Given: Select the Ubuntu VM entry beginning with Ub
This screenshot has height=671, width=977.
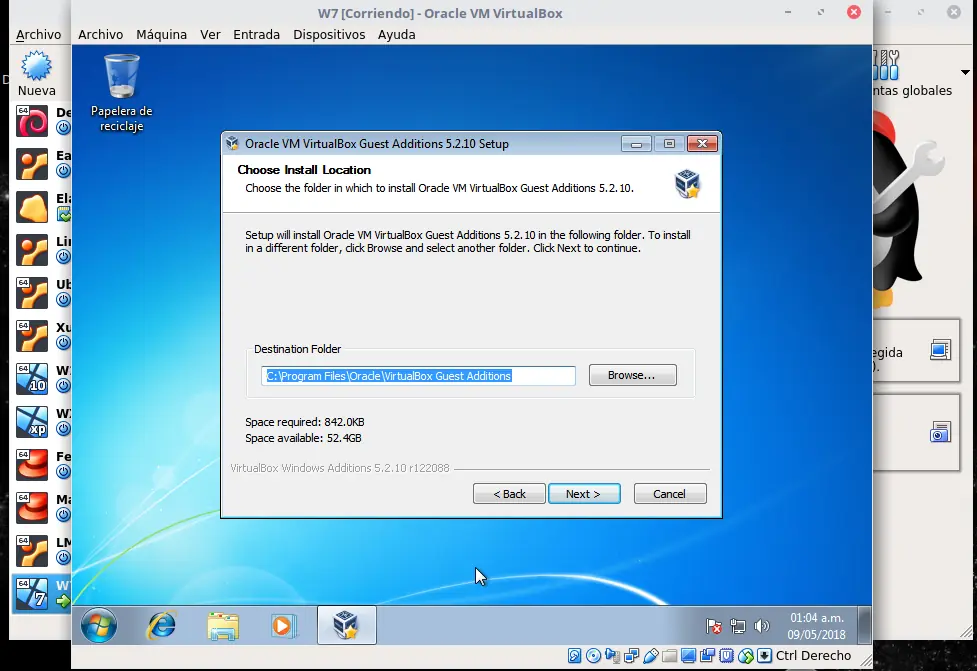Looking at the screenshot, I should (x=41, y=293).
